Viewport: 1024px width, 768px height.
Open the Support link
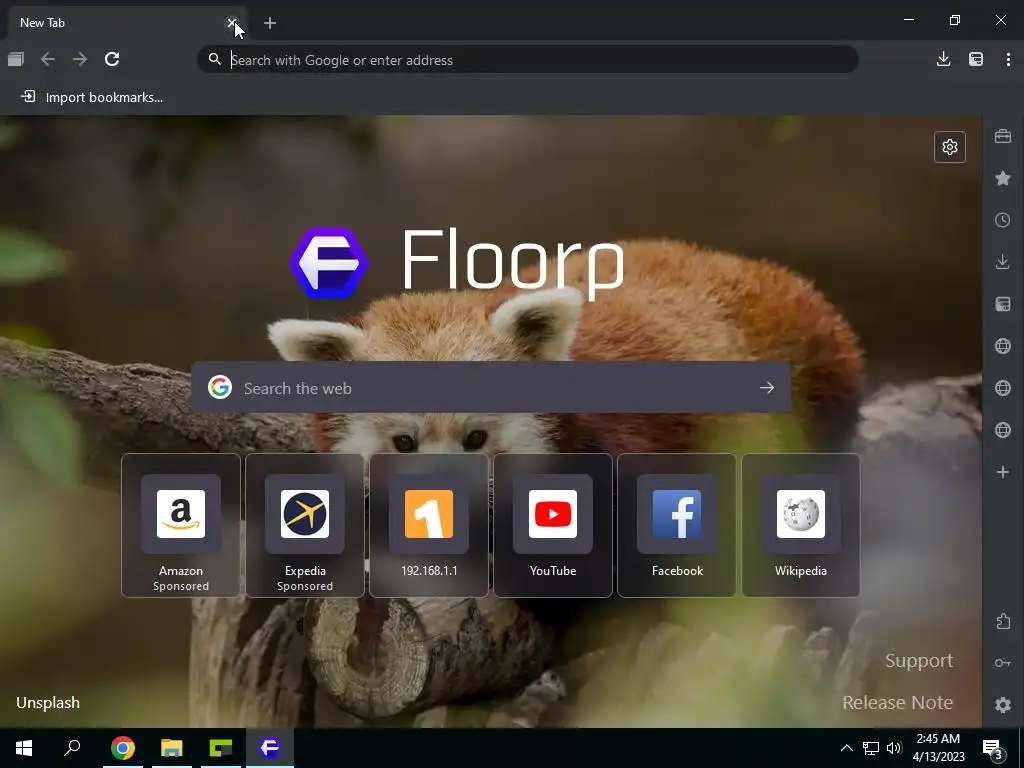(919, 660)
